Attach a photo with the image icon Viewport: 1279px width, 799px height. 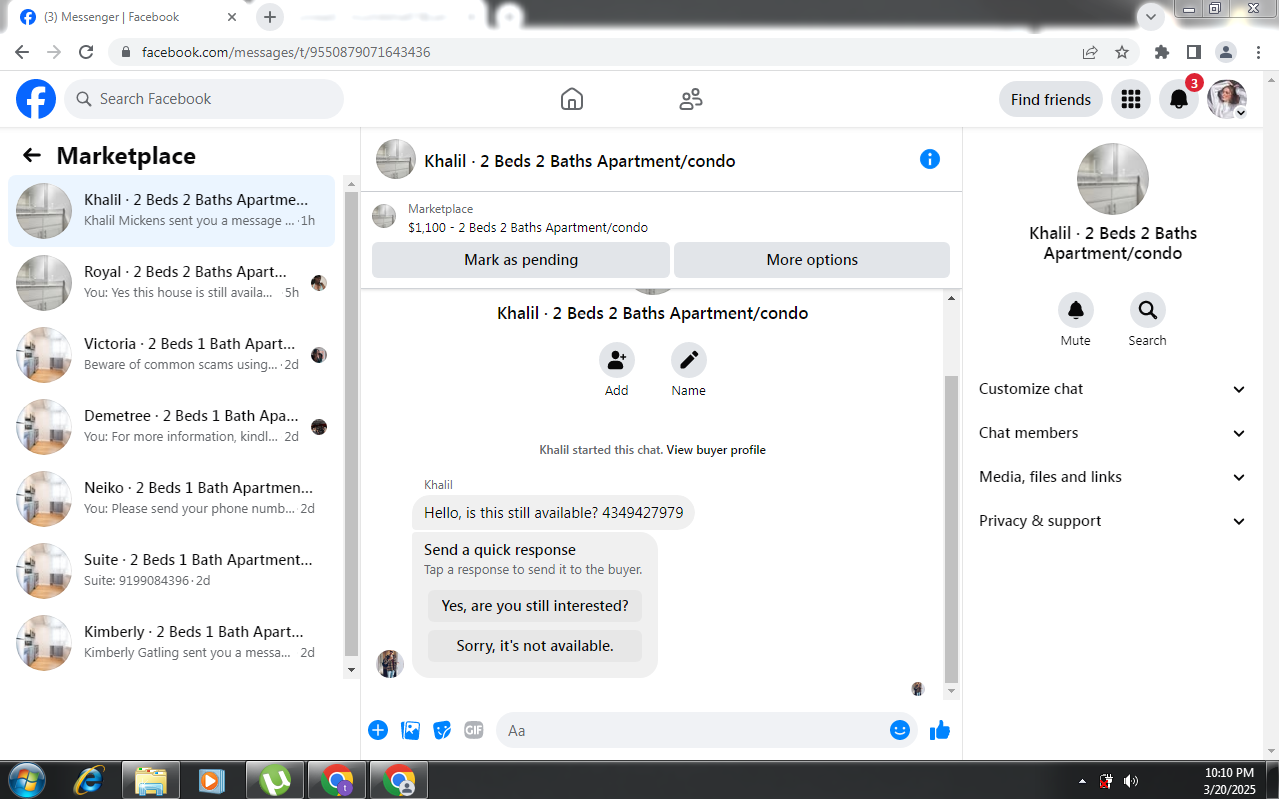coord(410,730)
